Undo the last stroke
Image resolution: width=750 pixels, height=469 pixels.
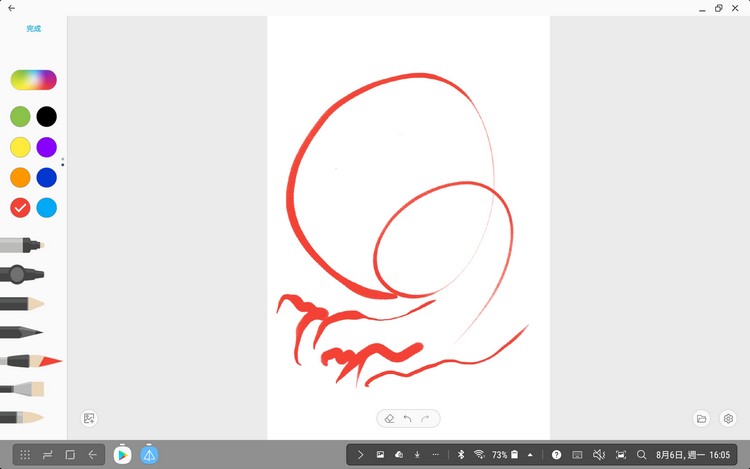(x=408, y=419)
